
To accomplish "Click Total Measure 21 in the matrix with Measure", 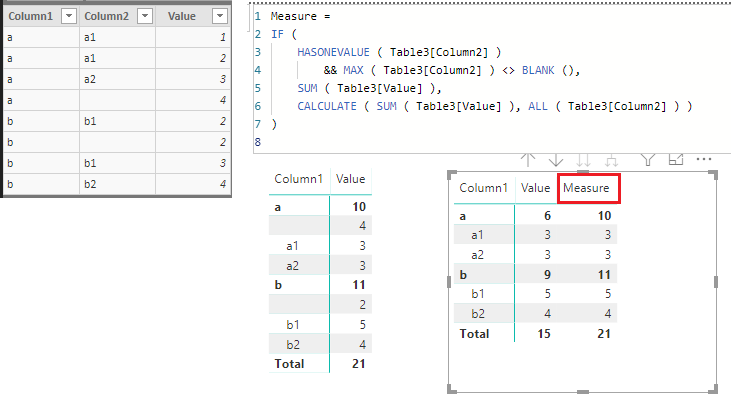I will (604, 334).
